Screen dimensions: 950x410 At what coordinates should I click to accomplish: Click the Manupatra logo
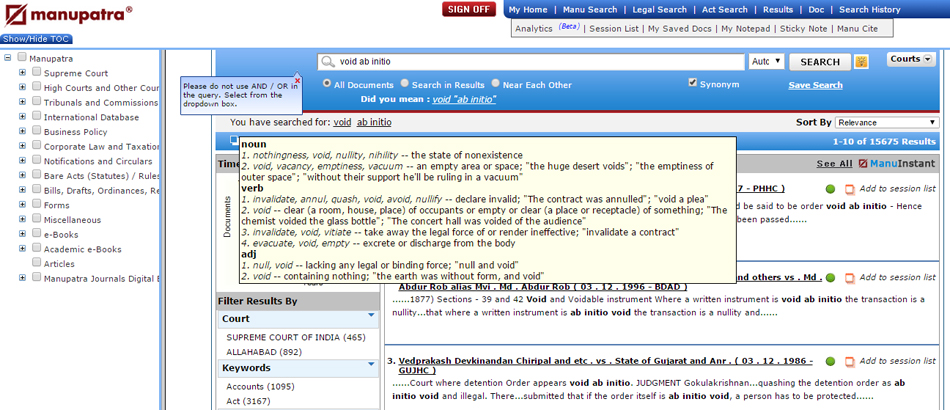68,15
